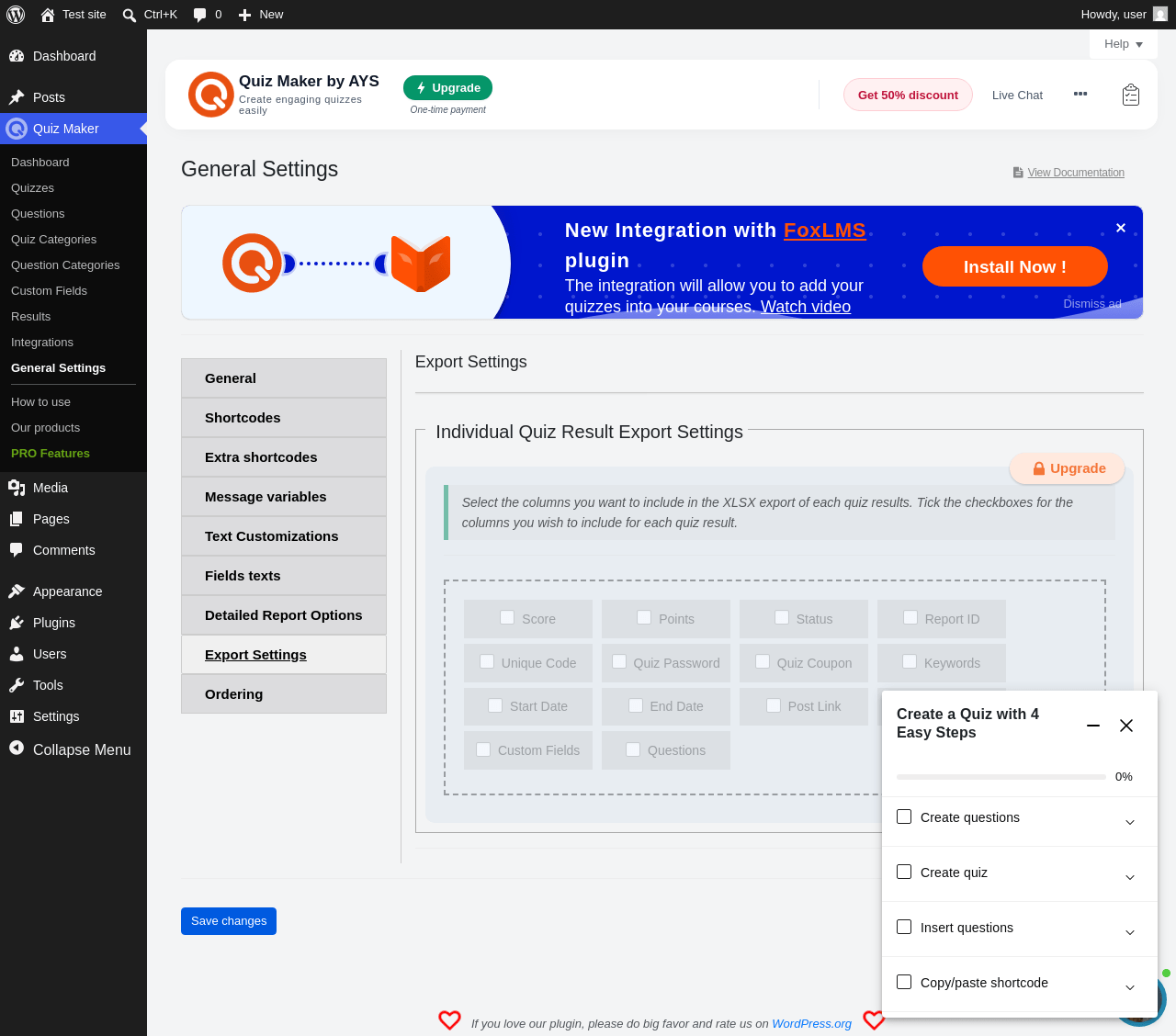Click the Get 50% discount button
The image size is (1176, 1036).
908,95
